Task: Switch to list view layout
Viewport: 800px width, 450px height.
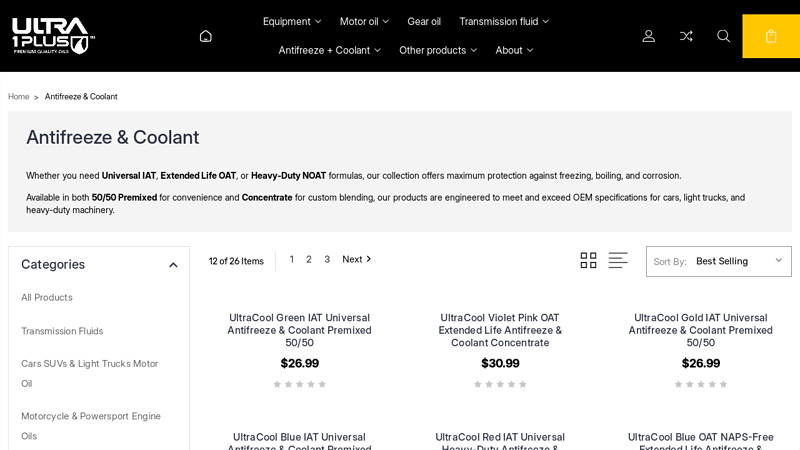Action: click(x=618, y=260)
